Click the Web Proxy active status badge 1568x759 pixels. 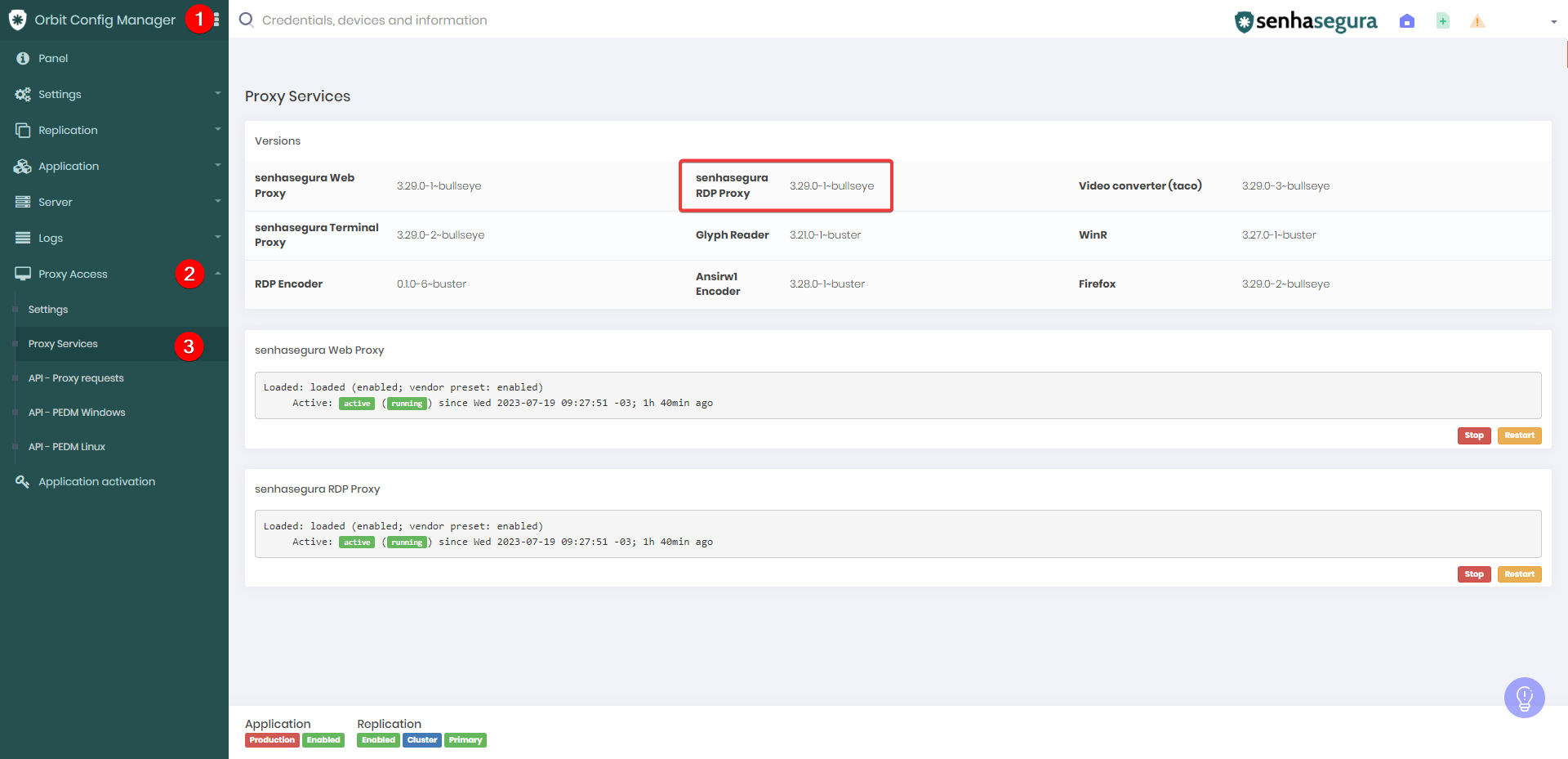click(x=357, y=404)
